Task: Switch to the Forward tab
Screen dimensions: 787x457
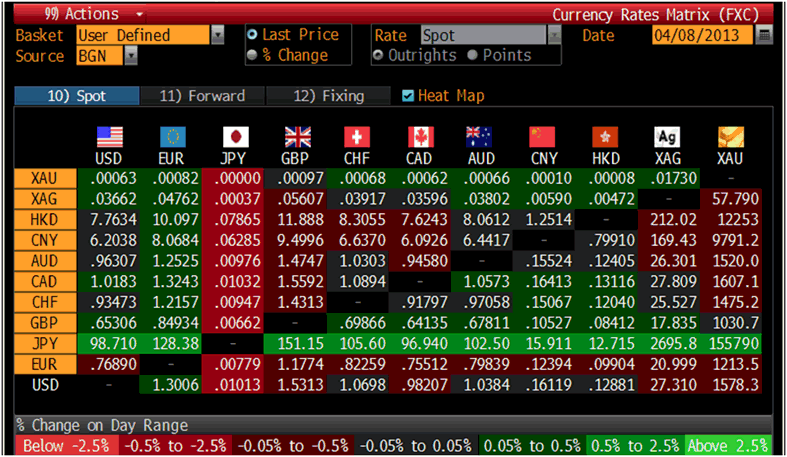Action: point(202,96)
